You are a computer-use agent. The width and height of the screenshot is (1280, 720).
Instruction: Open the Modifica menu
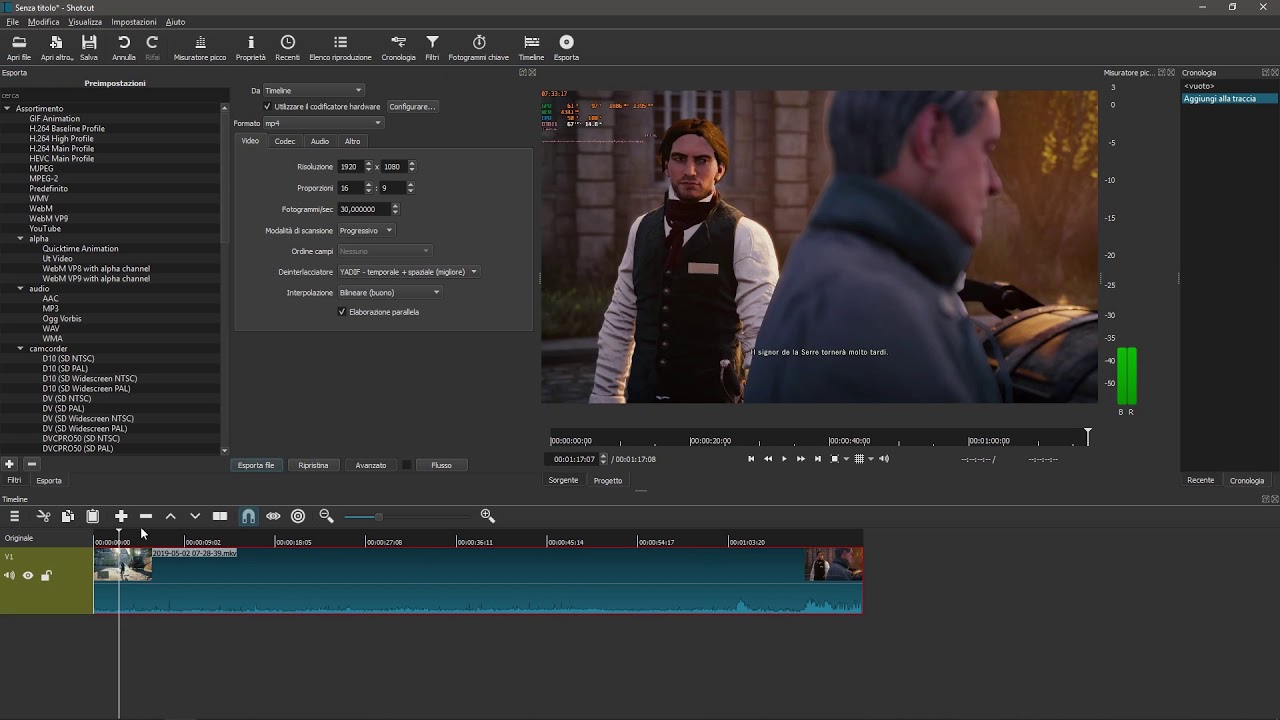pos(43,22)
